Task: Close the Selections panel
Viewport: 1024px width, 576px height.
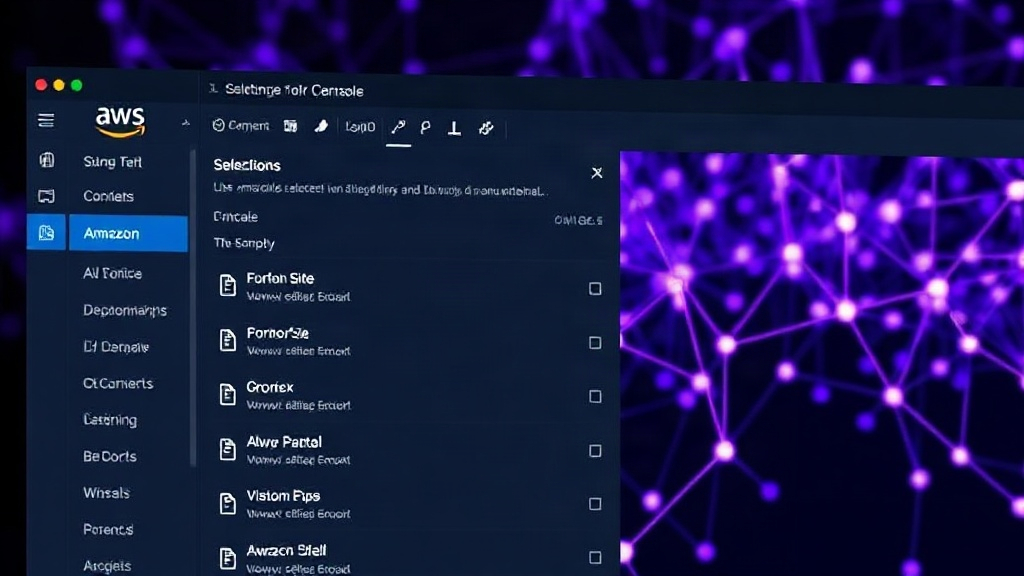Action: (x=597, y=173)
